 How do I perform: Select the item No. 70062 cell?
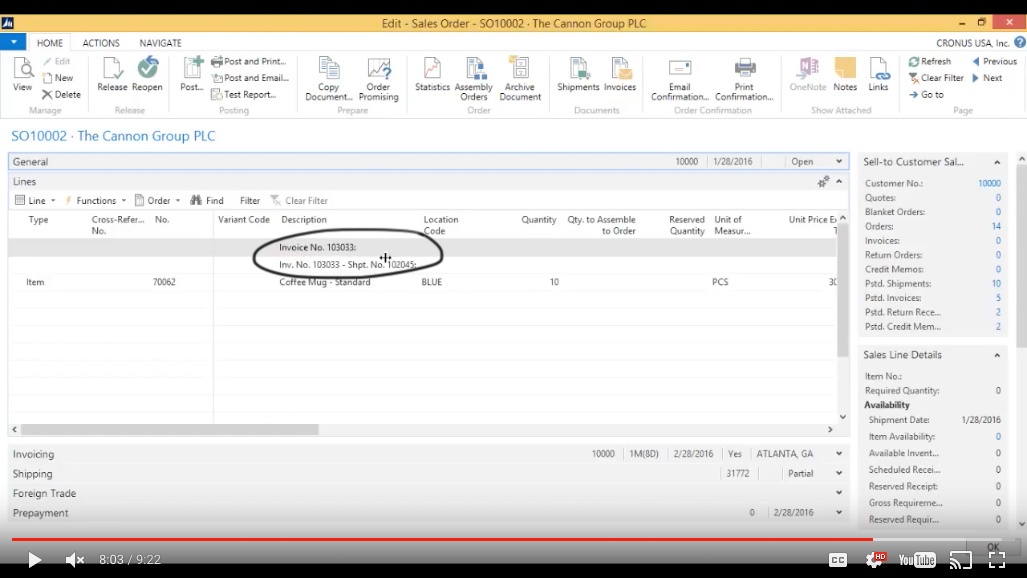click(164, 282)
